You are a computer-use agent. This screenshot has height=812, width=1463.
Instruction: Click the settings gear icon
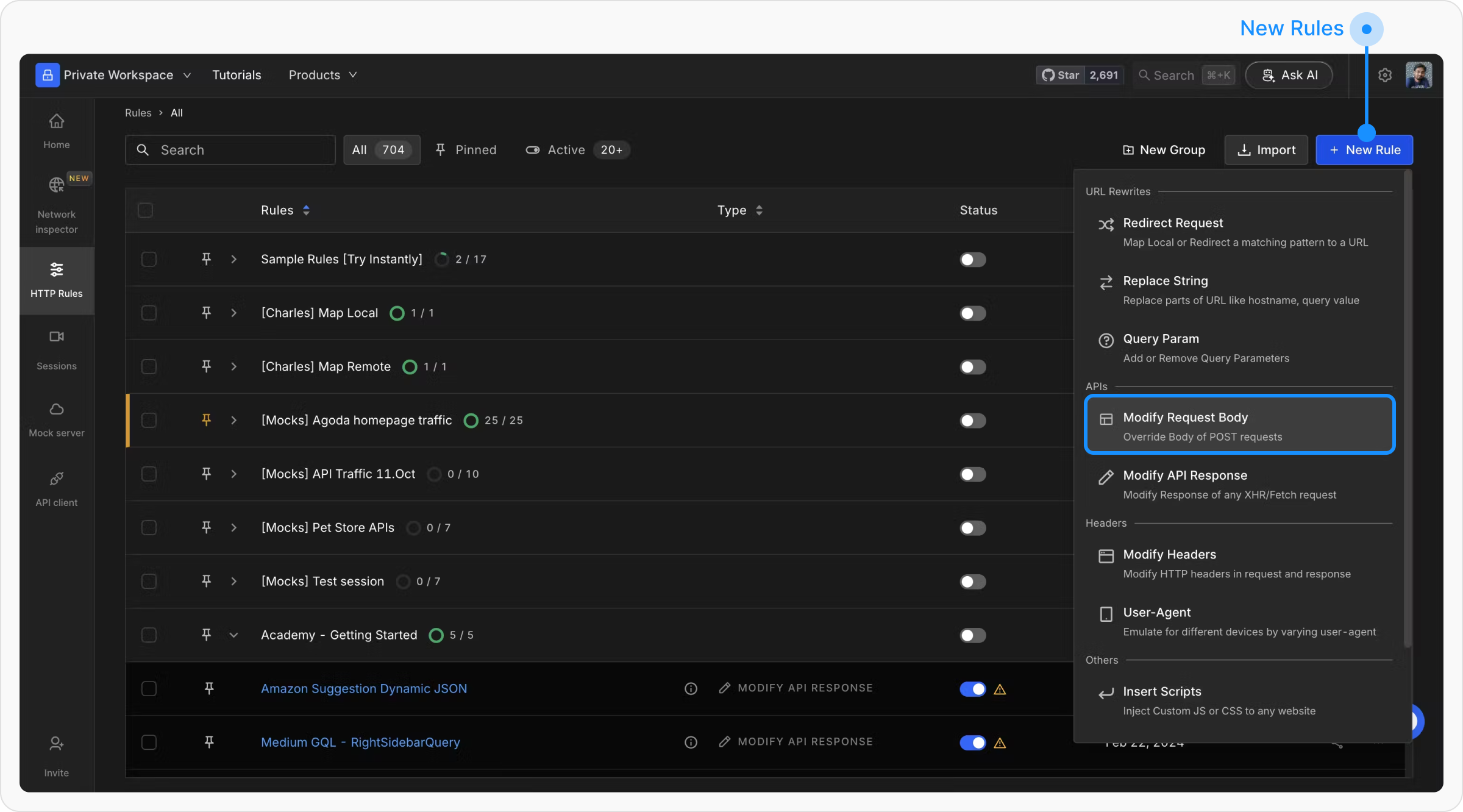point(1385,75)
